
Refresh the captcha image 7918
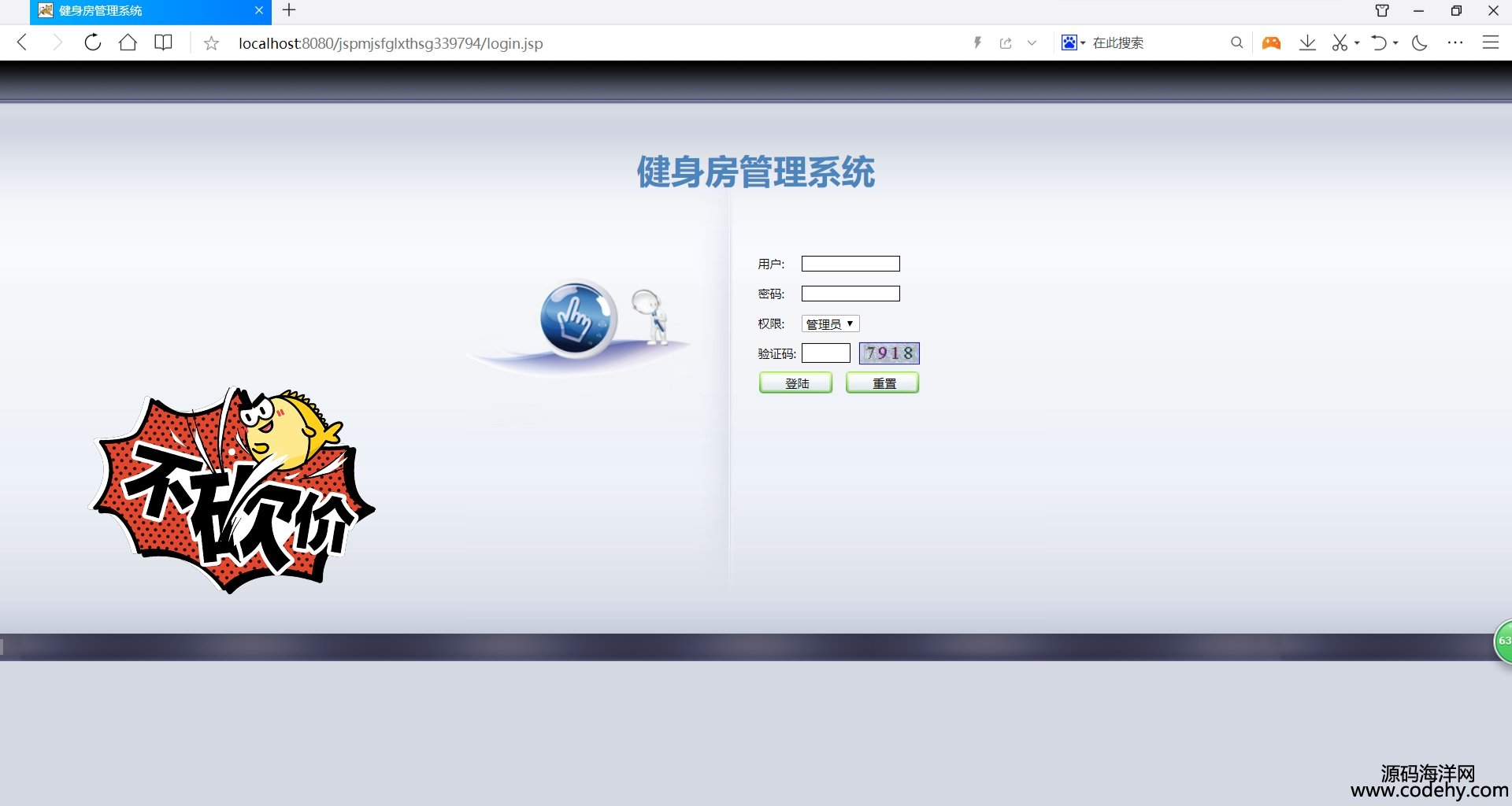click(889, 353)
